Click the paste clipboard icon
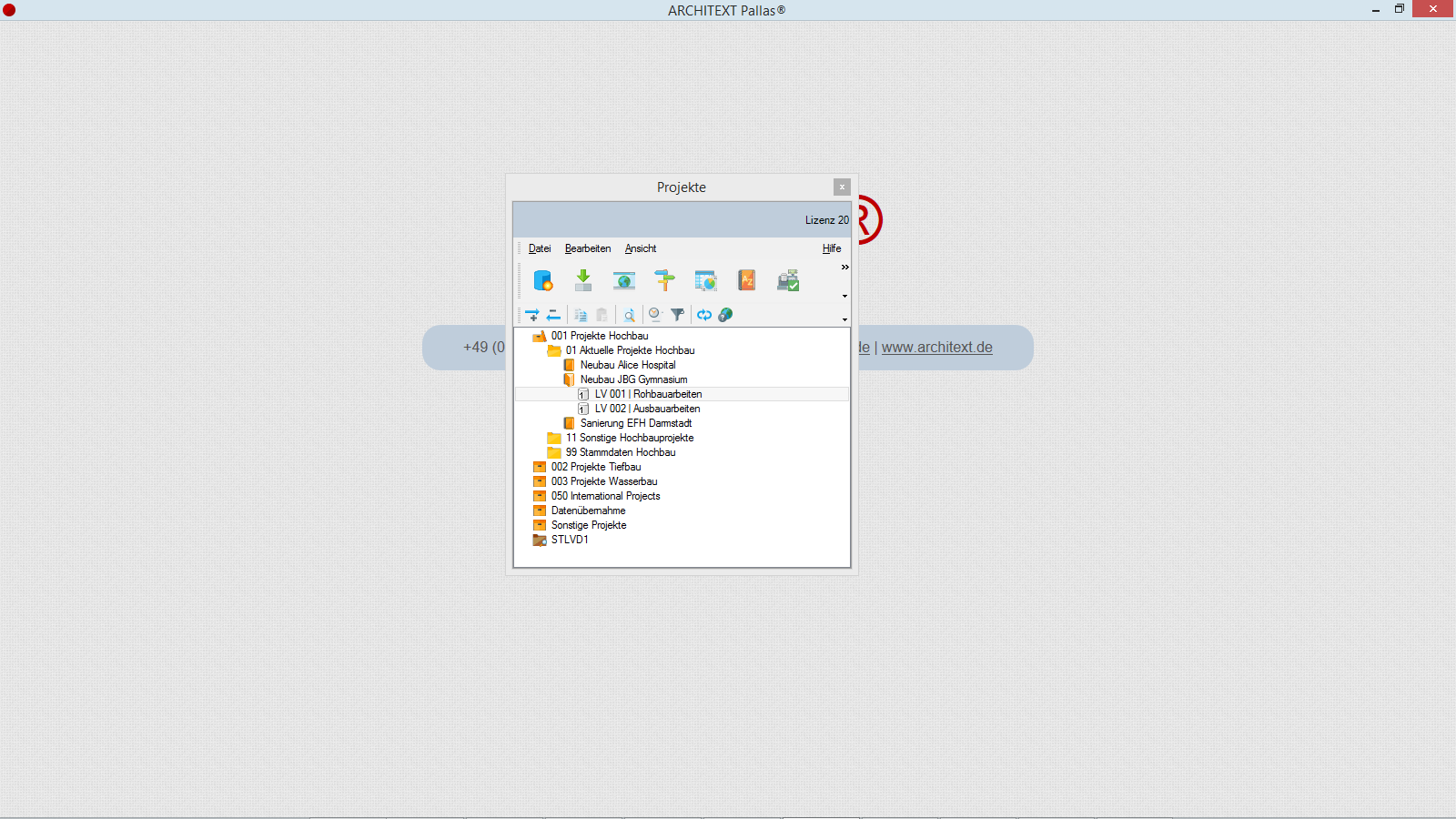This screenshot has height=819, width=1456. pyautogui.click(x=602, y=315)
